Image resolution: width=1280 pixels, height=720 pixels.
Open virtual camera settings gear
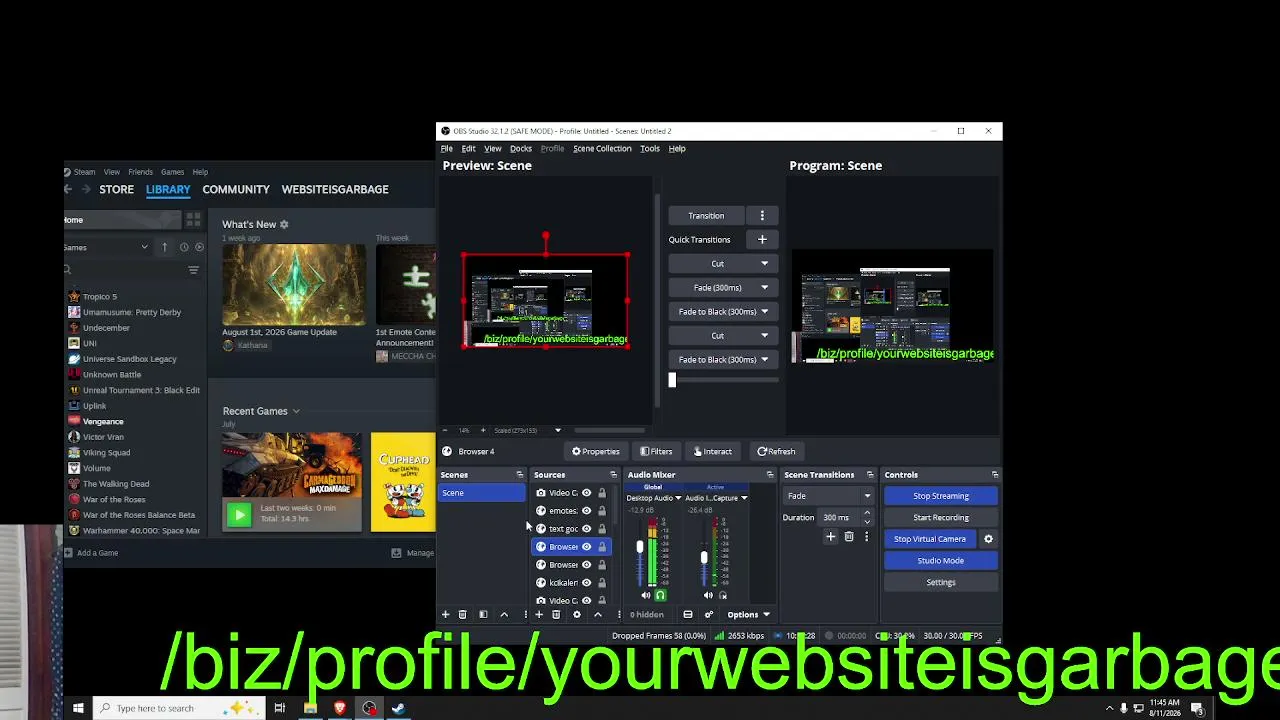988,539
